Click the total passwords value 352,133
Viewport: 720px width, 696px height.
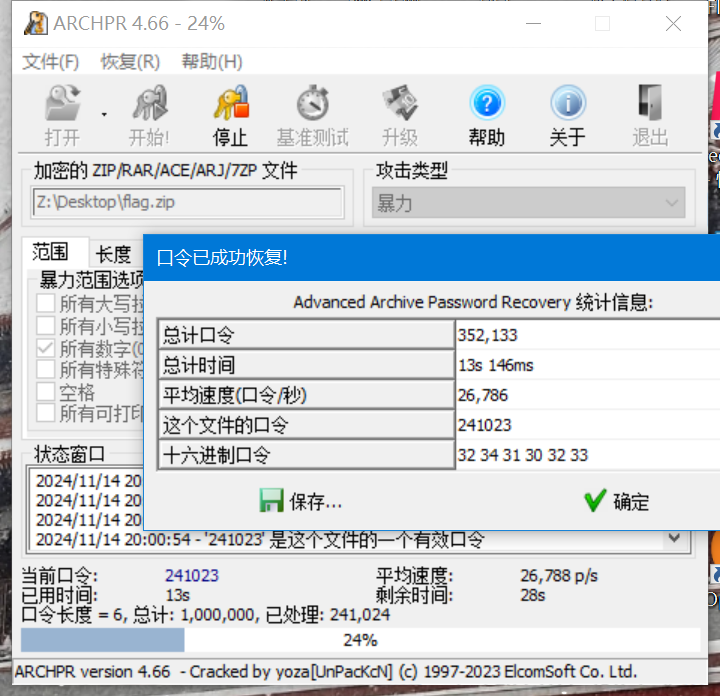(x=487, y=335)
